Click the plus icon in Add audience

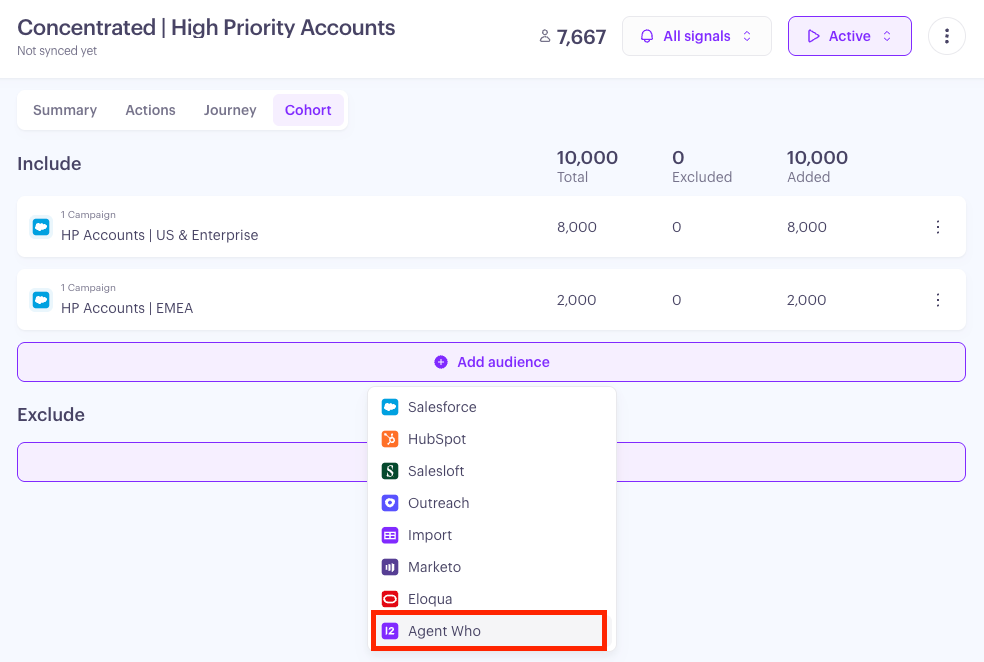tap(441, 362)
